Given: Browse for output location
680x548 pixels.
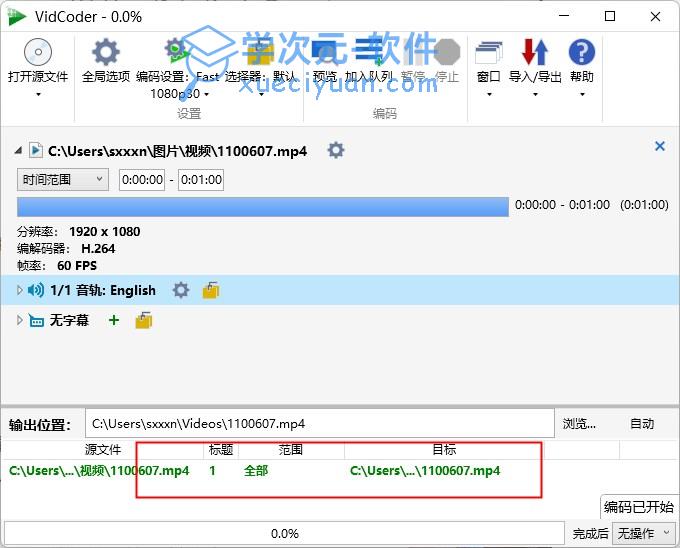Looking at the screenshot, I should coord(579,424).
